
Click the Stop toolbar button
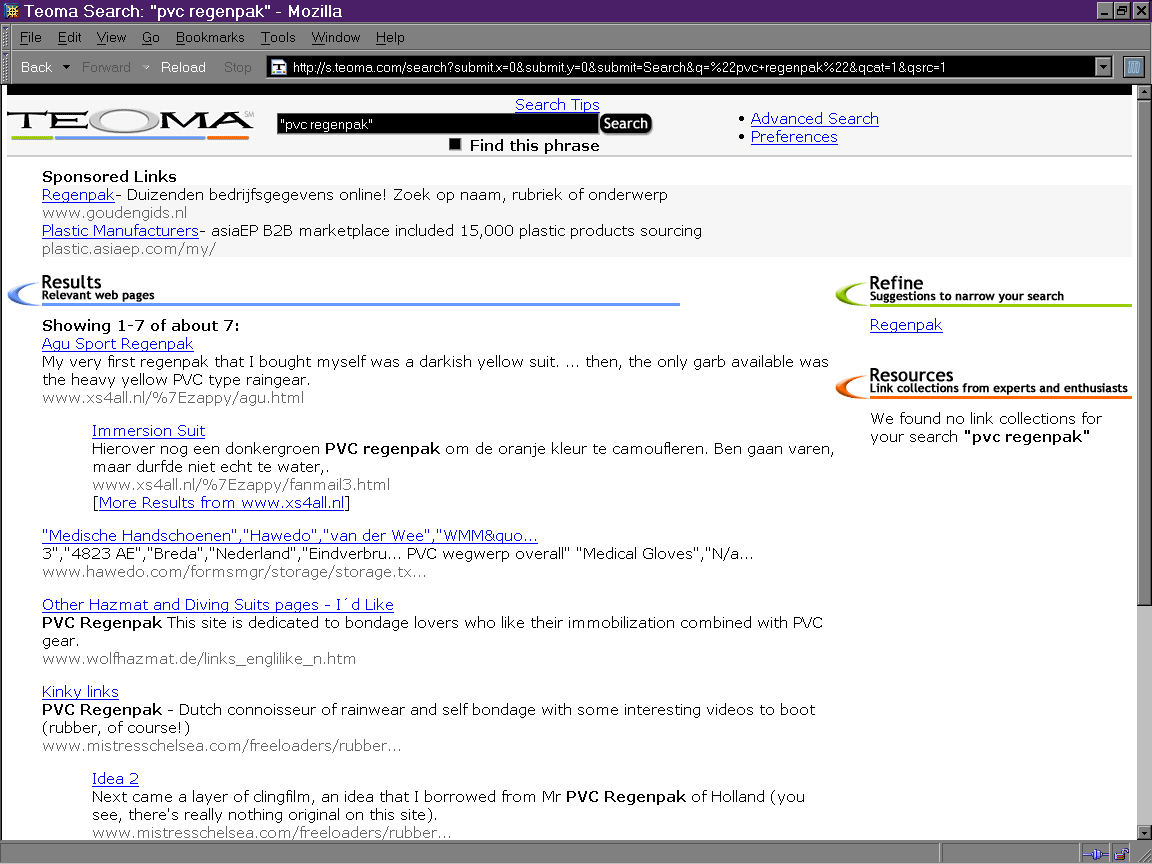(237, 68)
